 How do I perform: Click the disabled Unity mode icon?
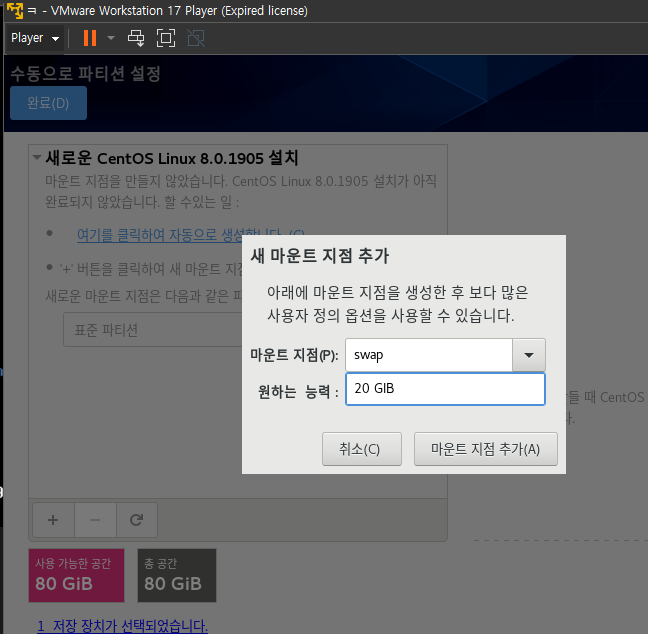click(196, 38)
